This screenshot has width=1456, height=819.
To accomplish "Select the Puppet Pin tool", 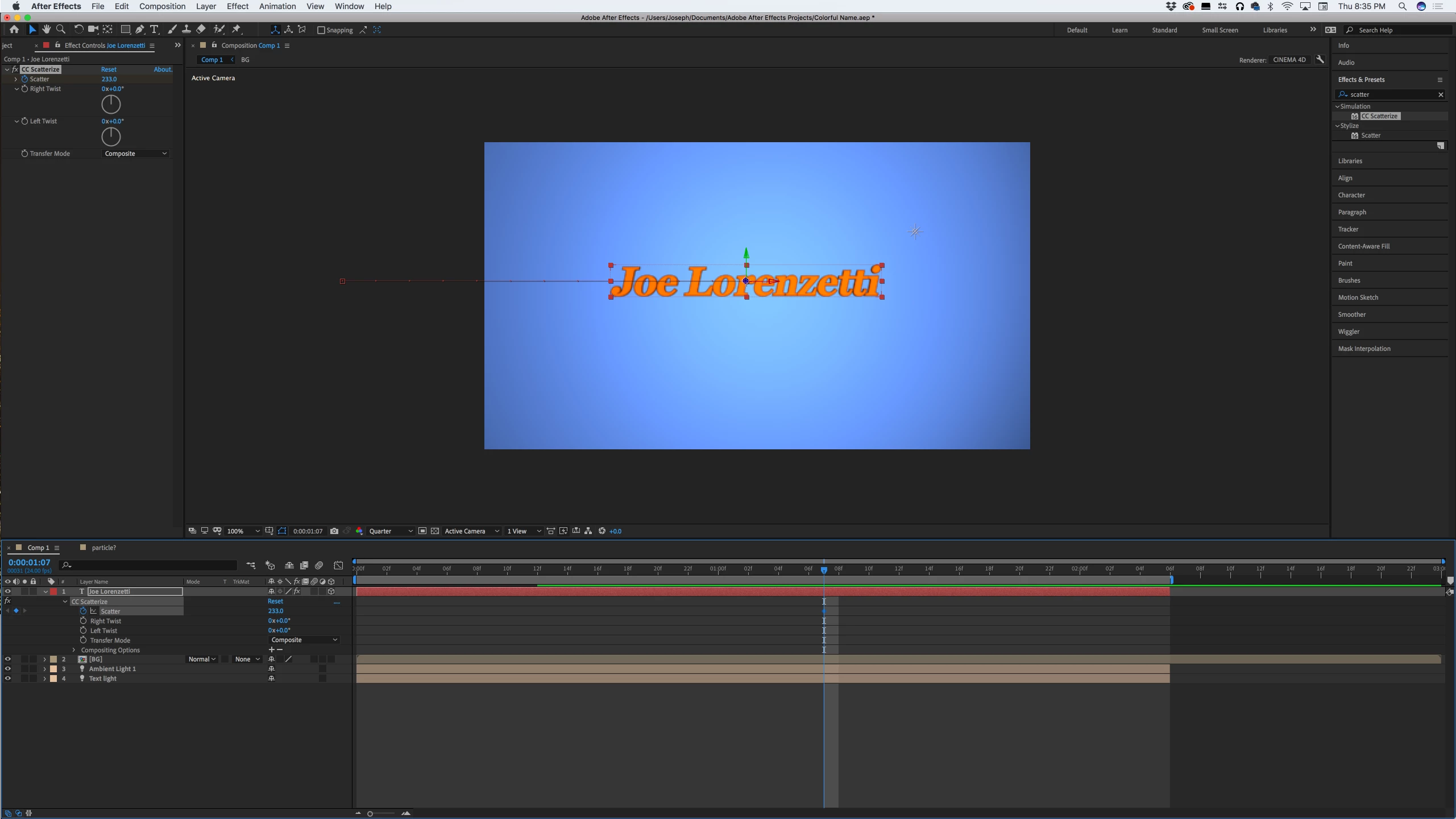I will point(237,30).
